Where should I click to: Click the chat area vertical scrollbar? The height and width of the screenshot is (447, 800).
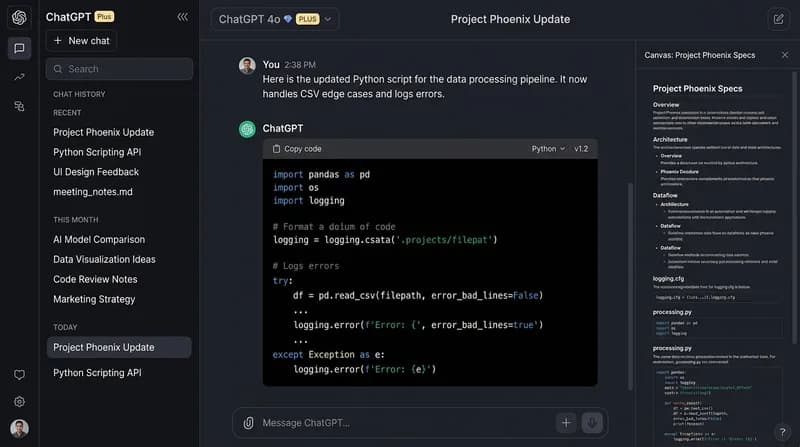(630, 286)
